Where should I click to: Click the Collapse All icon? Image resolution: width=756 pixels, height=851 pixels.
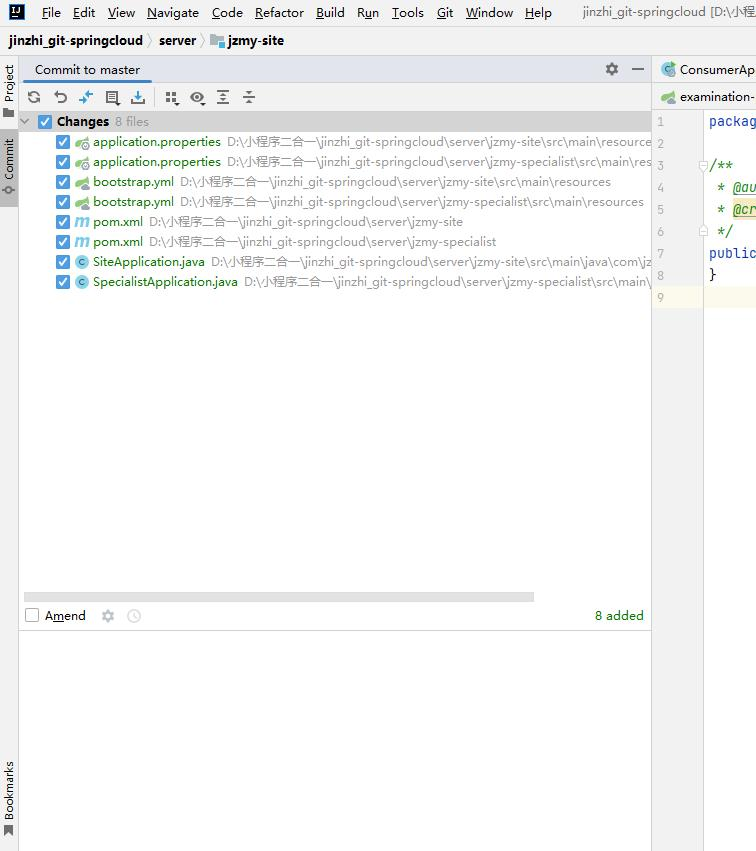pos(249,97)
